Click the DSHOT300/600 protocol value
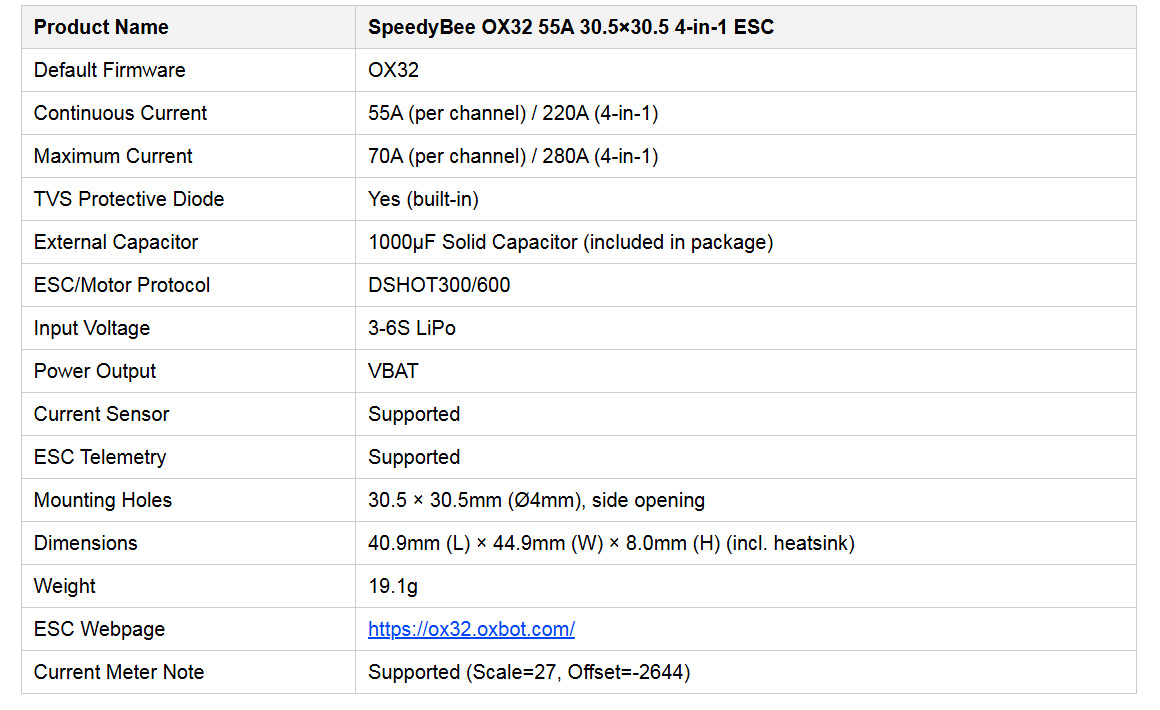Screen dimensions: 1160x710 [439, 285]
